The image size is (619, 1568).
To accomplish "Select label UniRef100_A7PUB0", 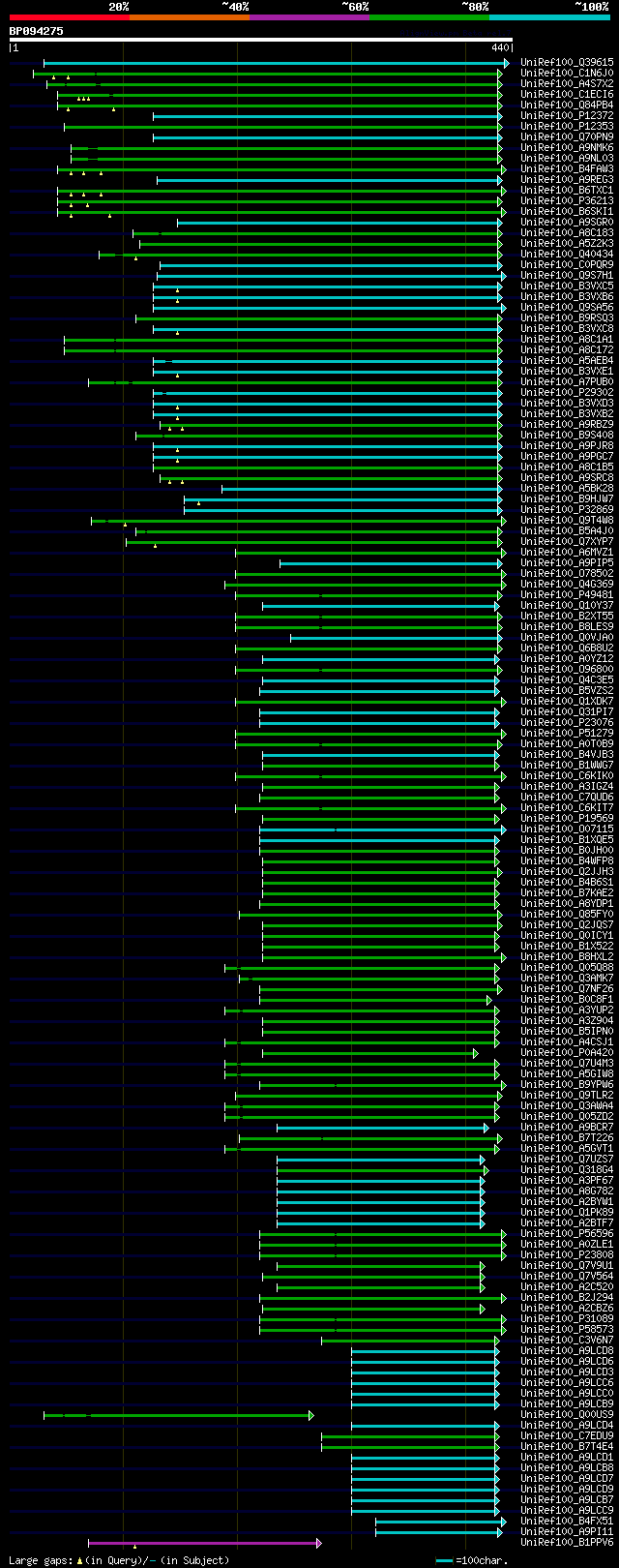I will (x=567, y=381).
